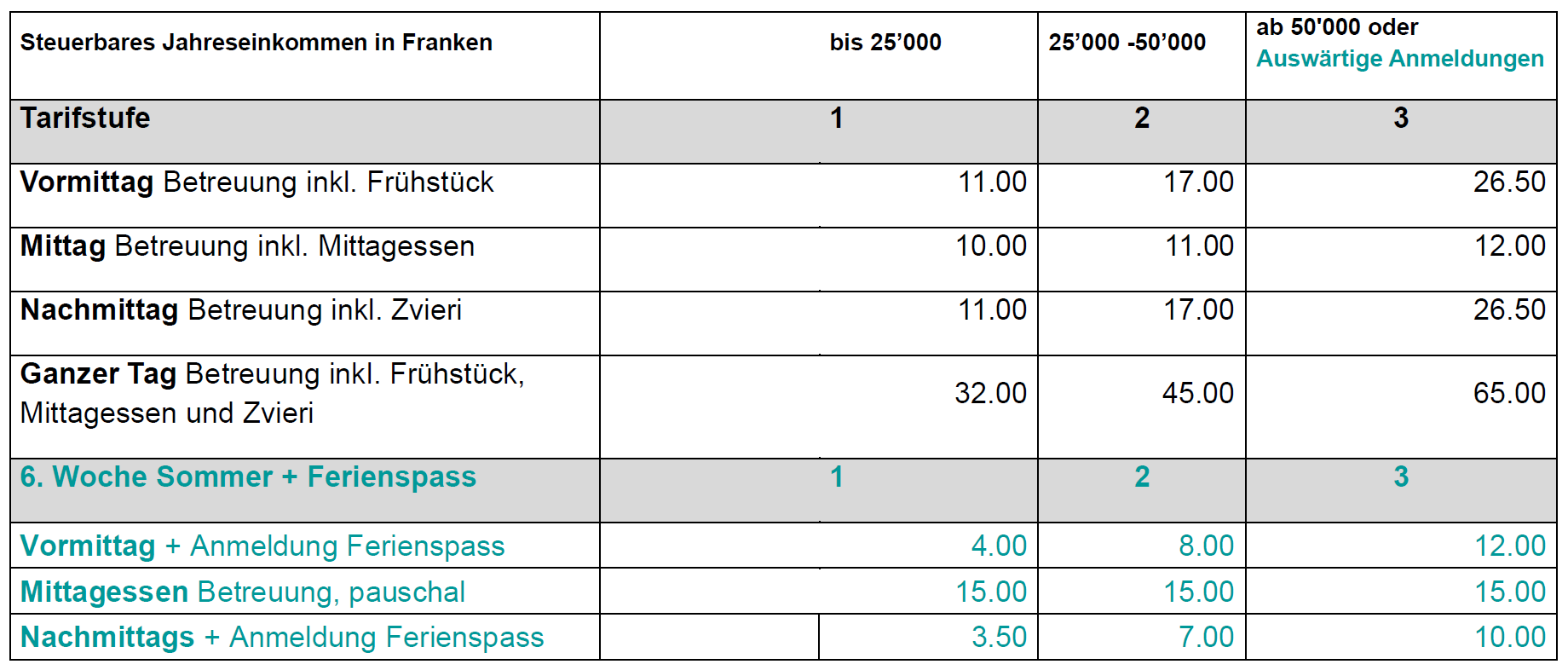Click the 65.00 price cell
The width and height of the screenshot is (1568, 670).
click(1508, 394)
